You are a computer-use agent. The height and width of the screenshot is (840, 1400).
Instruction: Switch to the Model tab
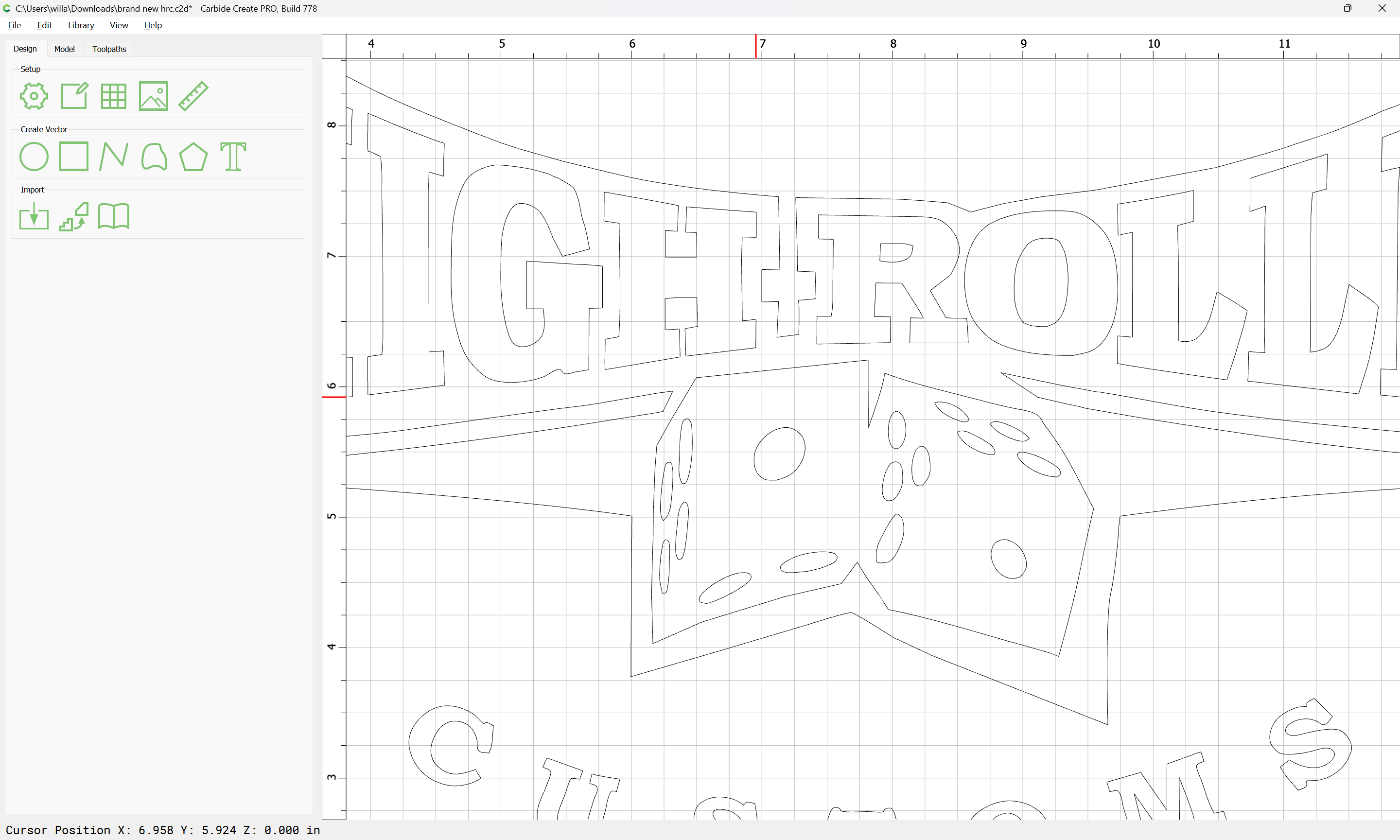65,49
